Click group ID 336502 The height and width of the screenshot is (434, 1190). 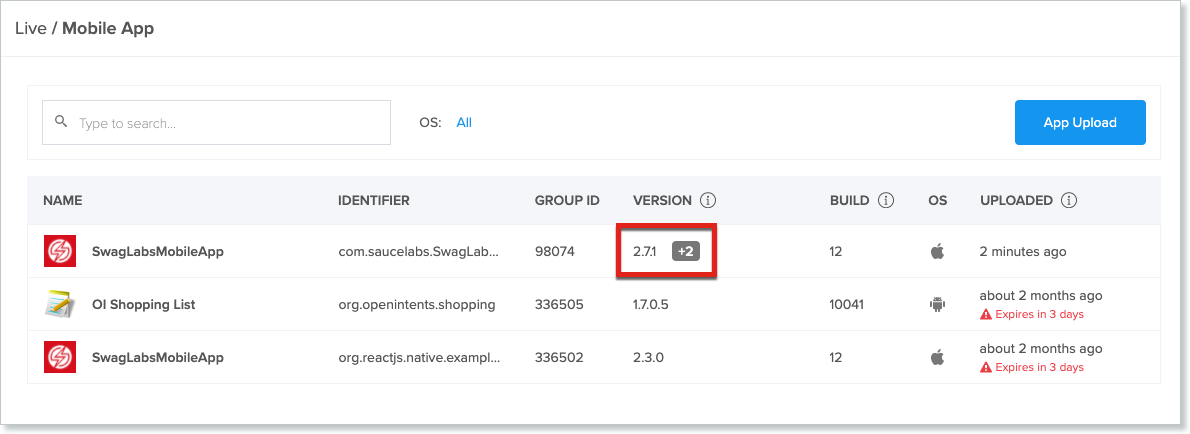[x=559, y=357]
